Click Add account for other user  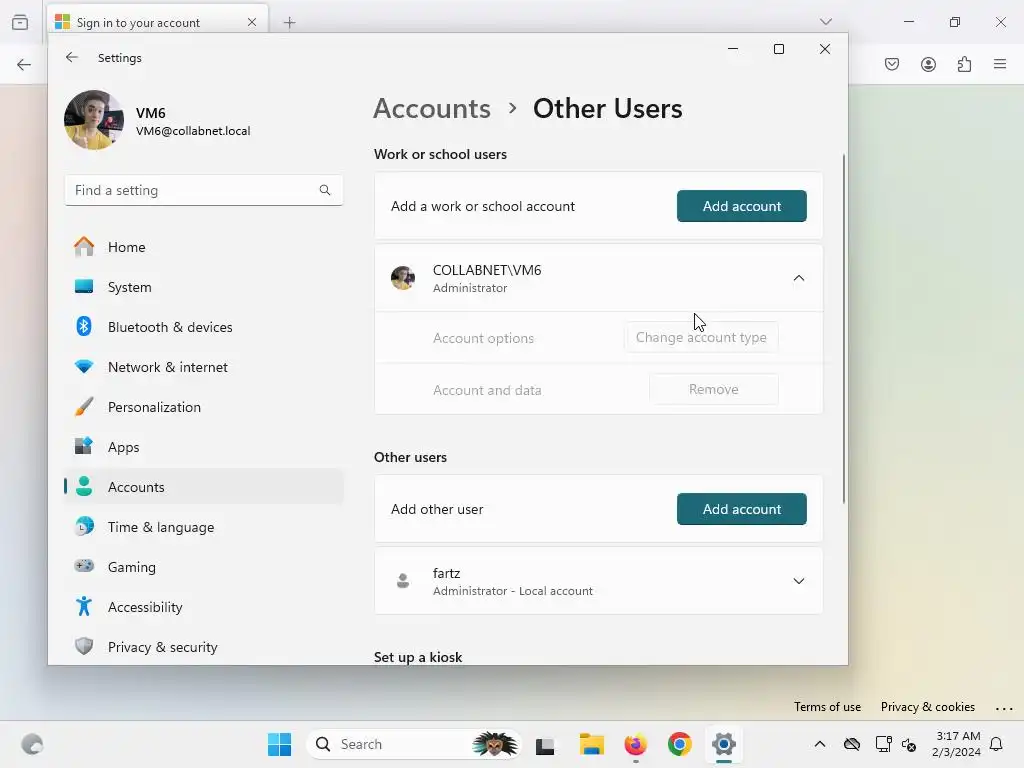pyautogui.click(x=741, y=509)
